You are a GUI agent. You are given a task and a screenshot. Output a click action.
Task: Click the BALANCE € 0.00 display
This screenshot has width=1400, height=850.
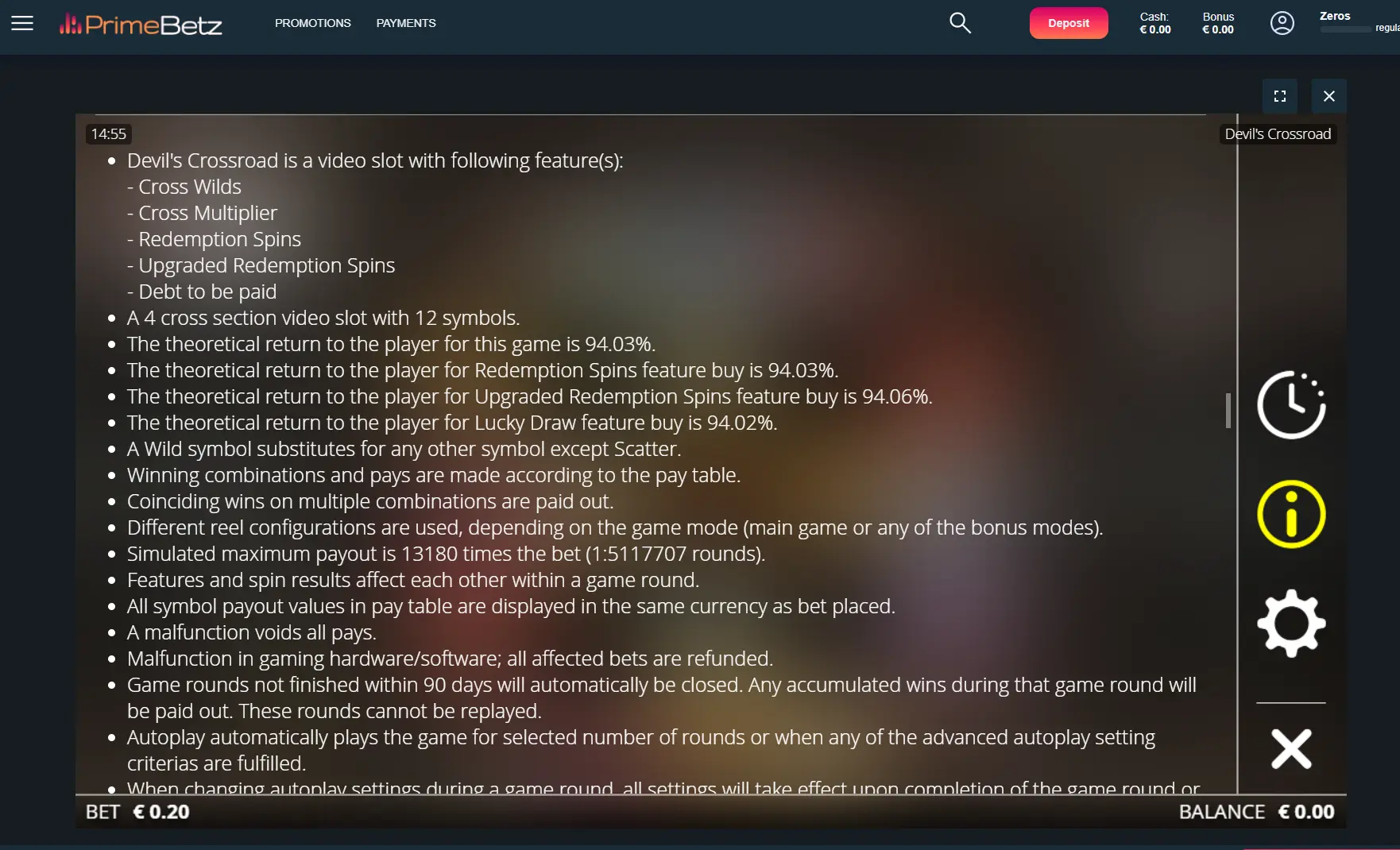pos(1257,812)
